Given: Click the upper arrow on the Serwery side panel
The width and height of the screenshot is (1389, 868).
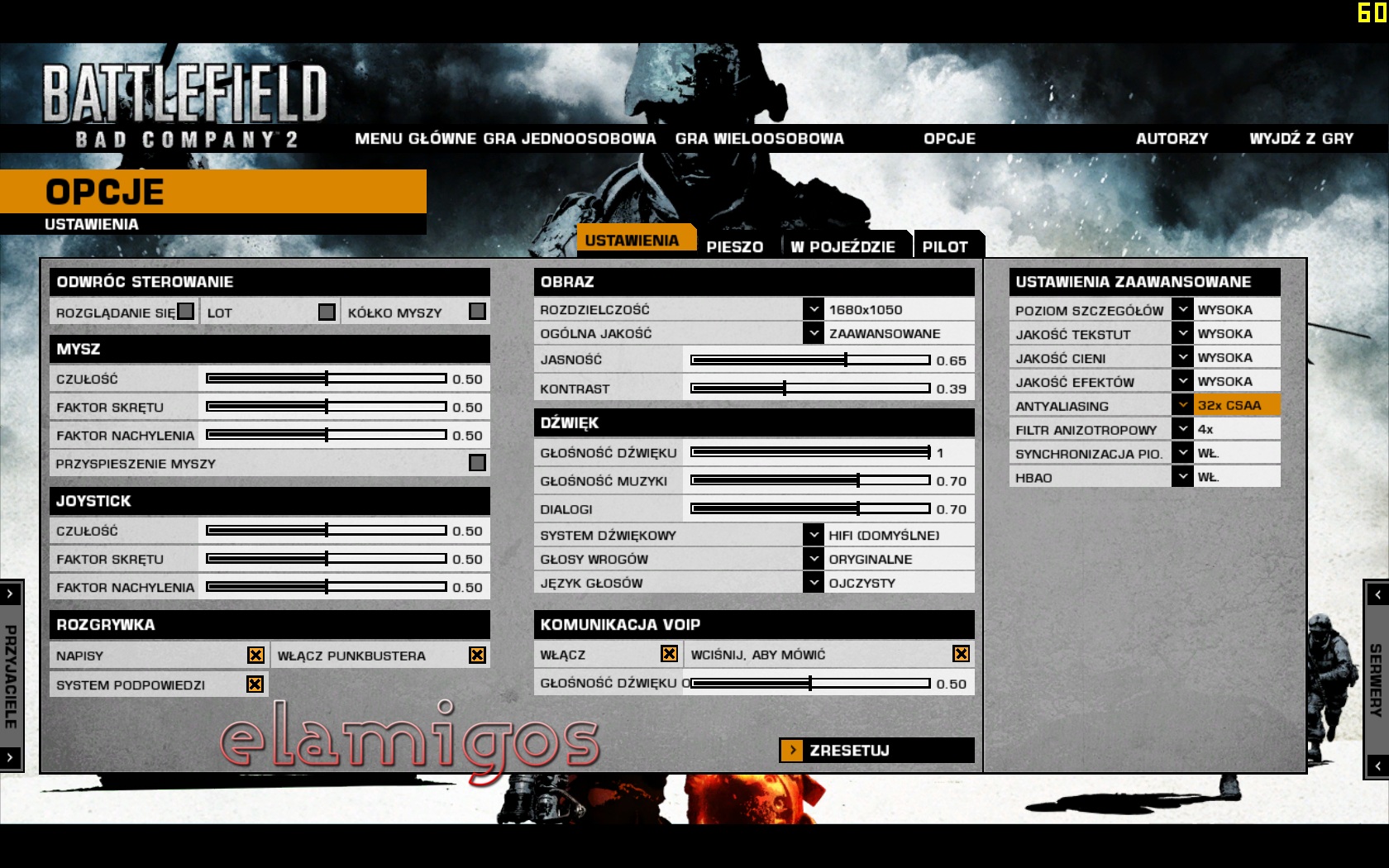Looking at the screenshot, I should pos(1377,594).
